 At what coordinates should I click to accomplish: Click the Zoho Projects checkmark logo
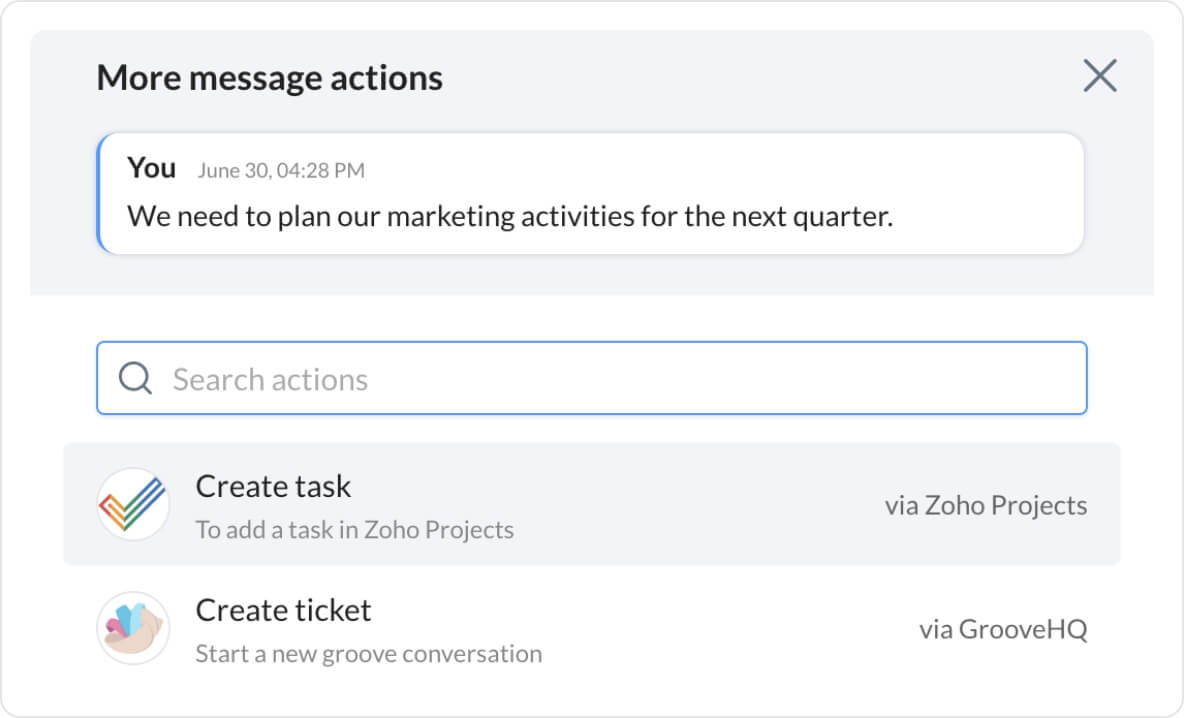click(133, 504)
